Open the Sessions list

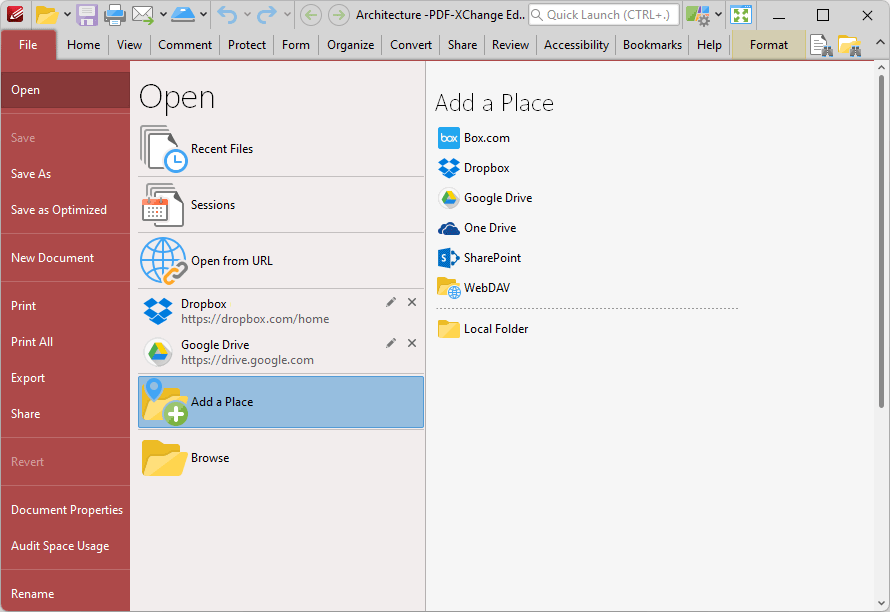[281, 205]
